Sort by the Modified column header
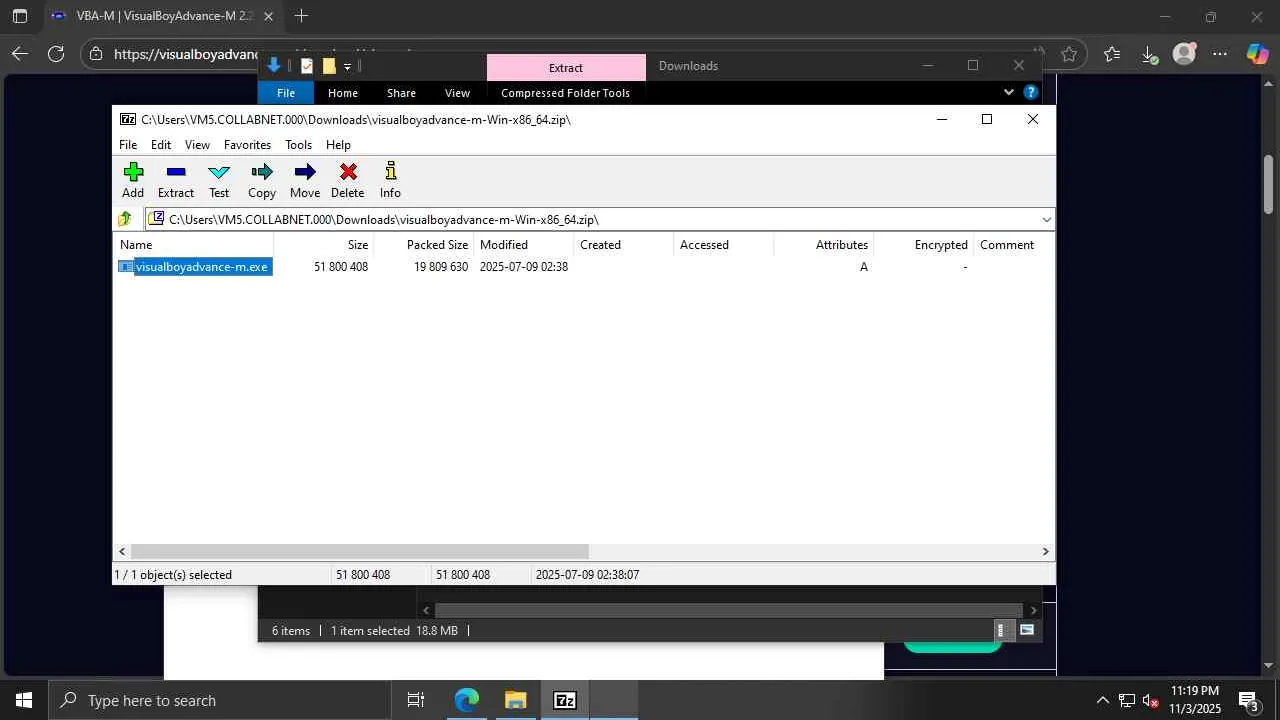This screenshot has height=720, width=1280. coord(524,245)
